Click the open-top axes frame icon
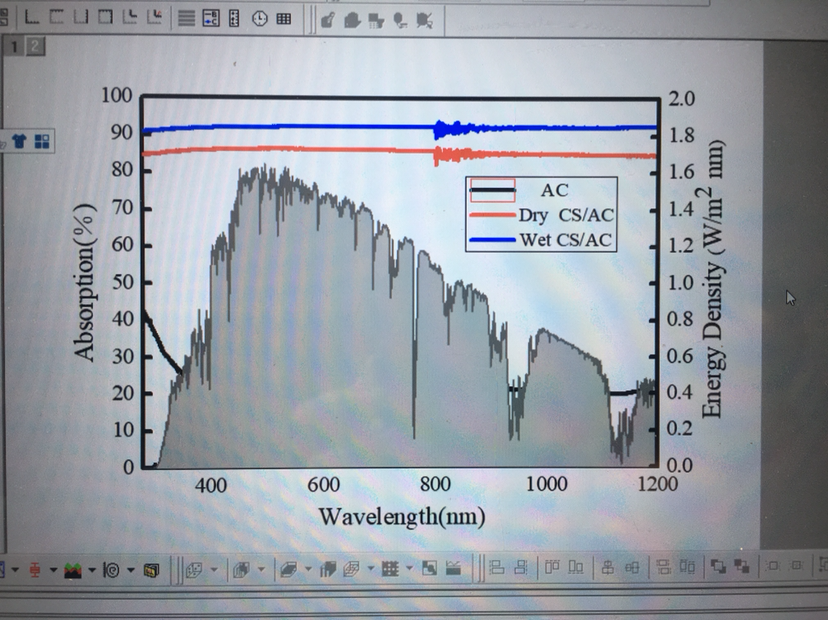 [81, 17]
